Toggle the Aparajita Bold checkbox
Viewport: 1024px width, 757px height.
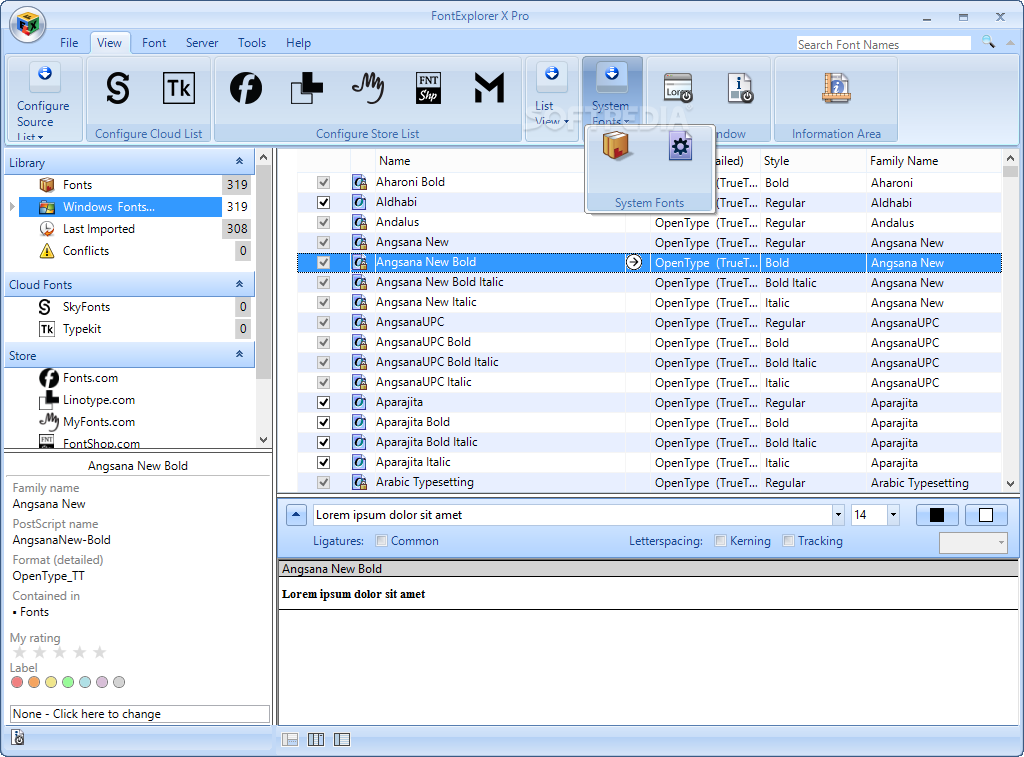[323, 423]
